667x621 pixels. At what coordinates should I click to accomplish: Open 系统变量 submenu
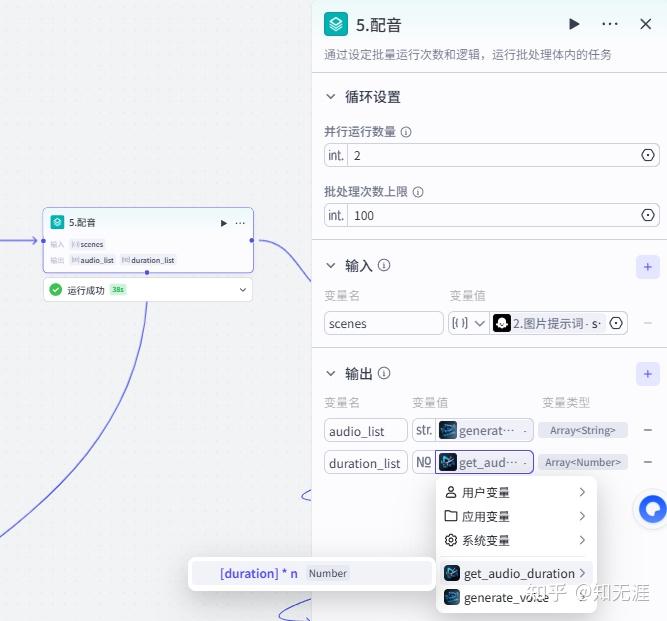tap(515, 540)
